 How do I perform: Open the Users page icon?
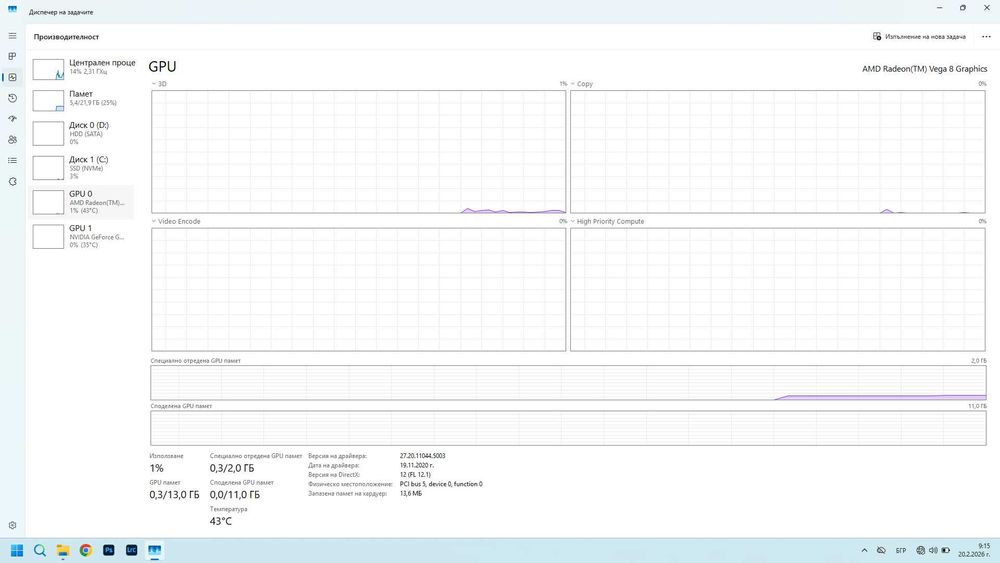coord(12,140)
